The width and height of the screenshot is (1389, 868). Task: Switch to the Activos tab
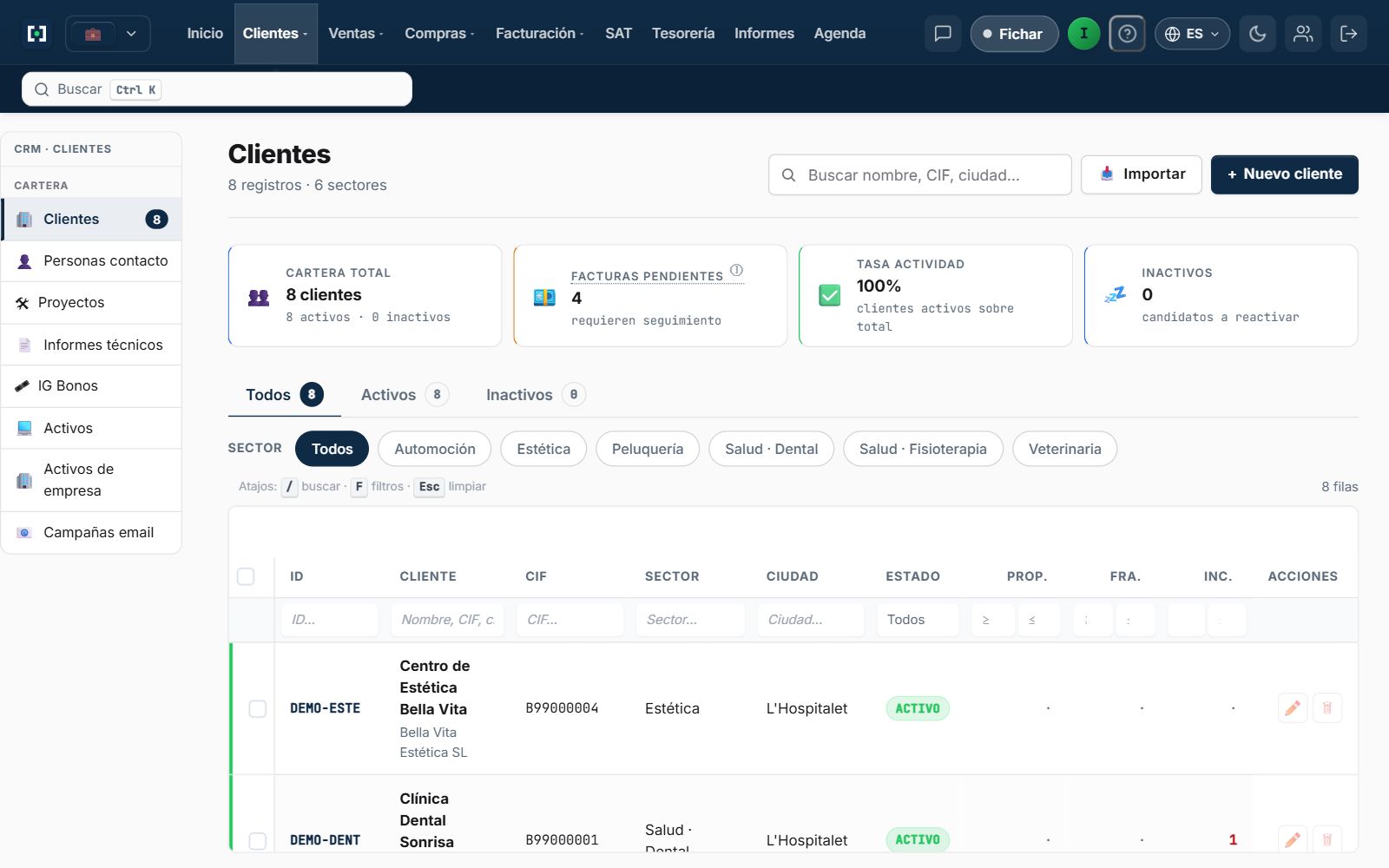point(405,395)
